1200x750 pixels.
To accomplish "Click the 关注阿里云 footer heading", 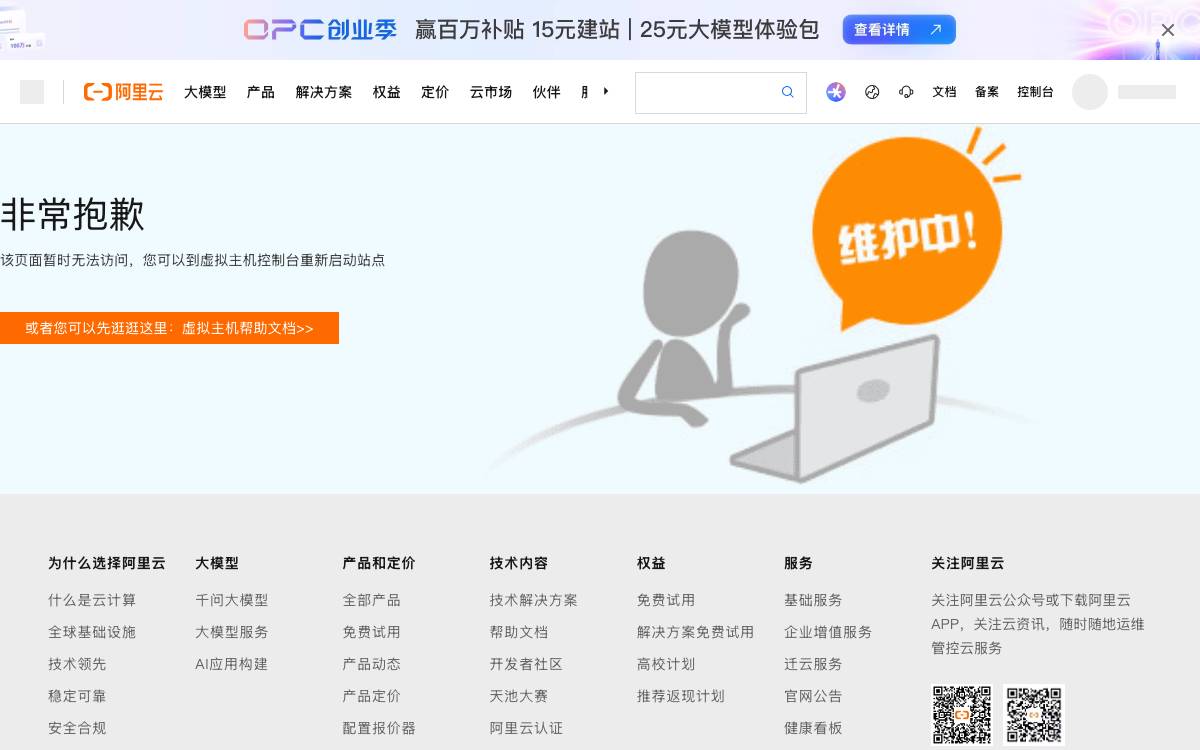I will coord(967,563).
